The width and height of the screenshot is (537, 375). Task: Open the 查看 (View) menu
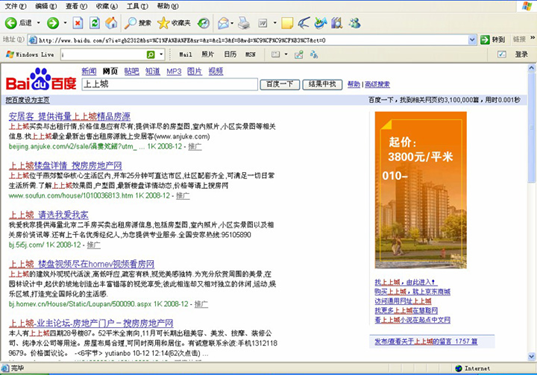coord(76,6)
